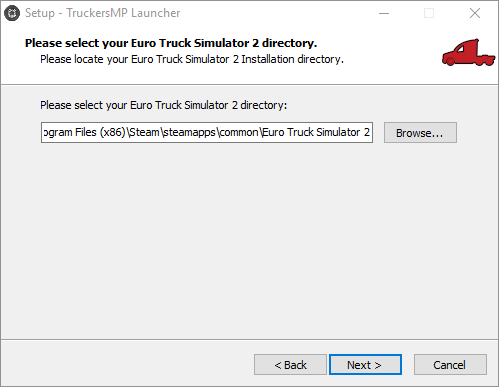Image resolution: width=499 pixels, height=387 pixels.
Task: Cancel the TruckersMP installation
Action: 450,365
